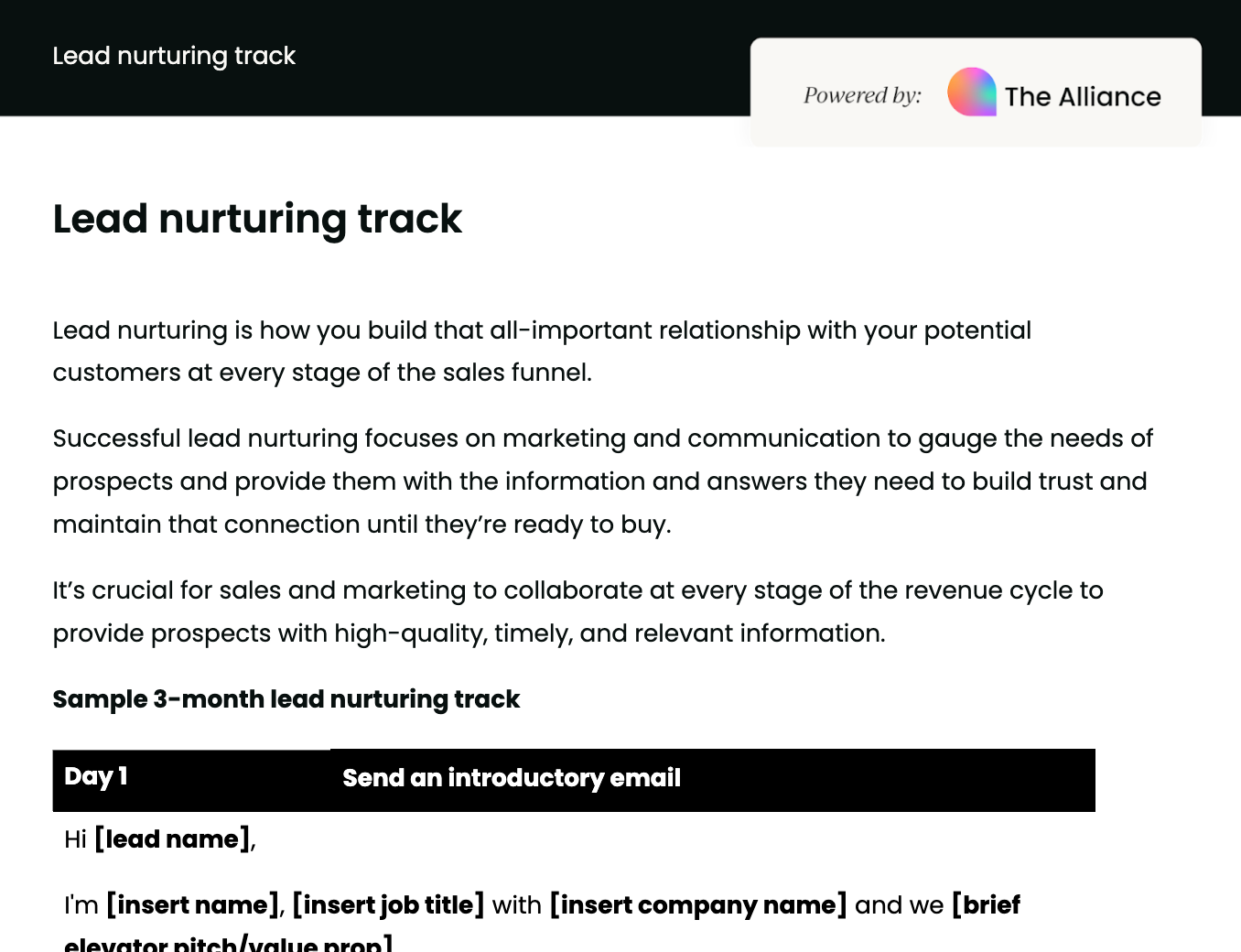Select the dark header "Lead nurturing track" title

tap(174, 56)
